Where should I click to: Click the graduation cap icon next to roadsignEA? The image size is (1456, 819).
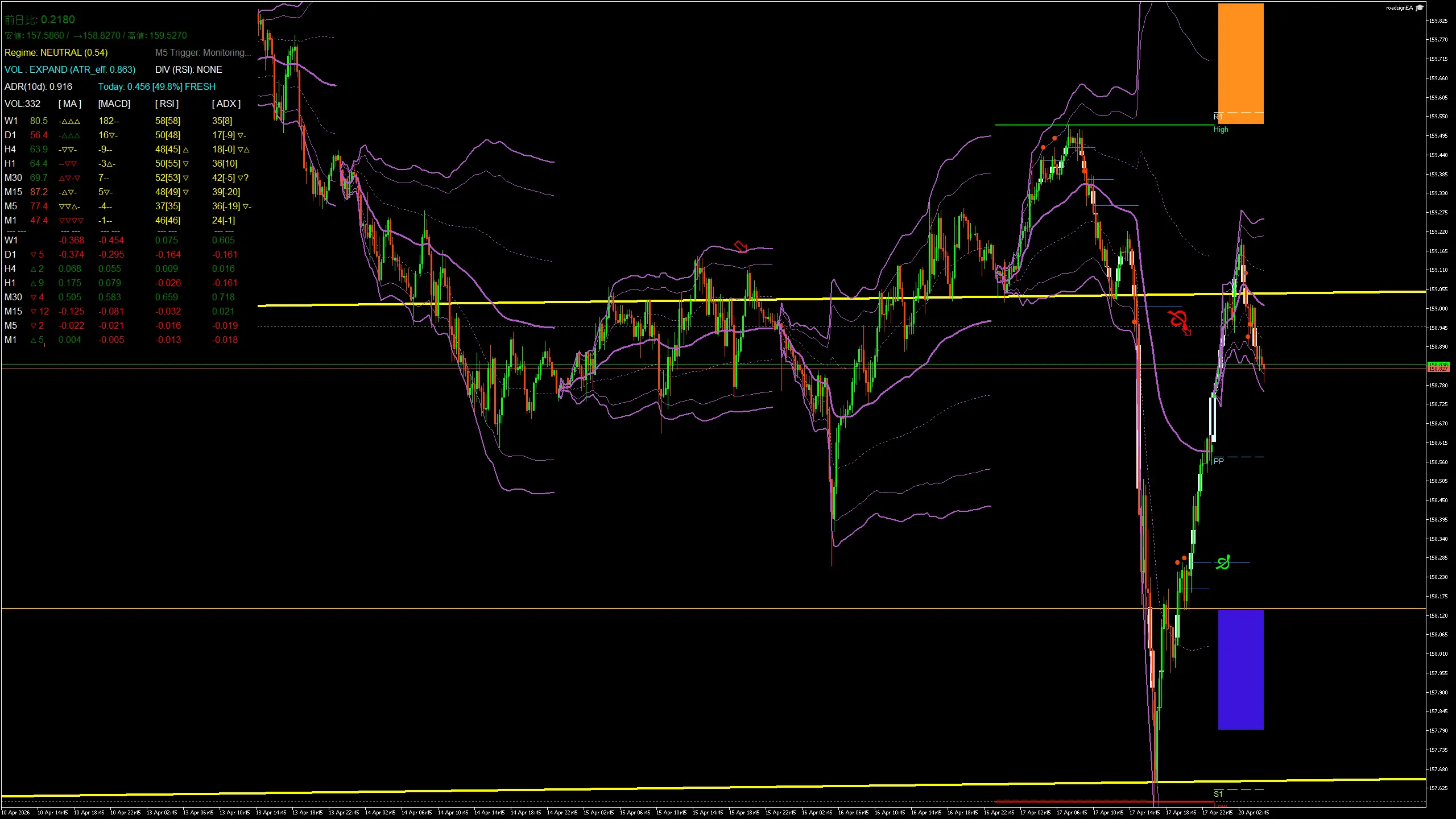(x=1420, y=7)
